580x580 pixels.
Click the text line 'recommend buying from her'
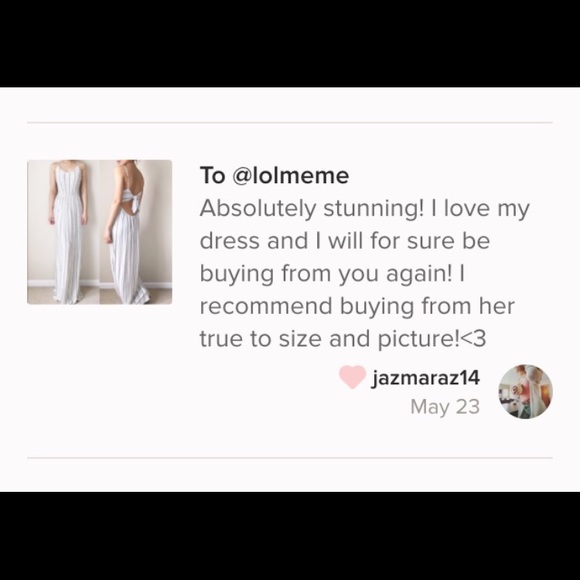point(357,306)
